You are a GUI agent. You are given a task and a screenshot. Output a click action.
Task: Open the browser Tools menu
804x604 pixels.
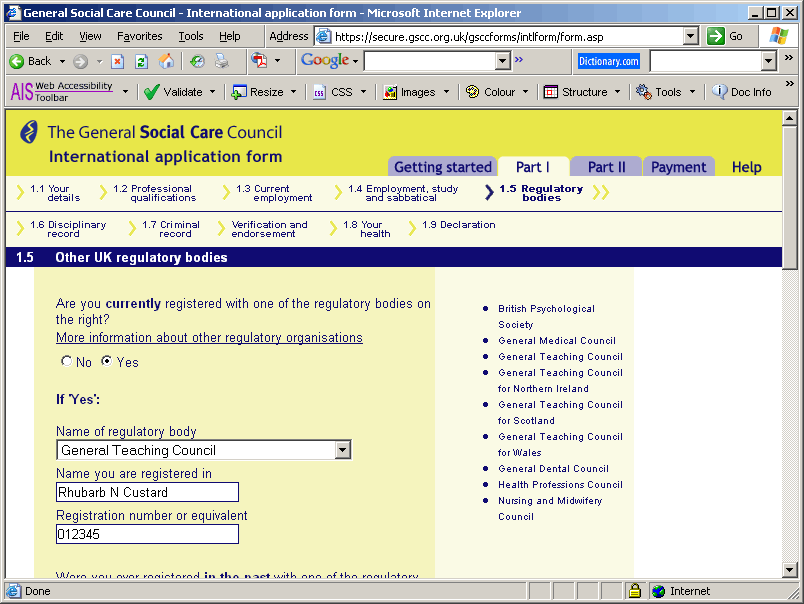click(x=191, y=36)
